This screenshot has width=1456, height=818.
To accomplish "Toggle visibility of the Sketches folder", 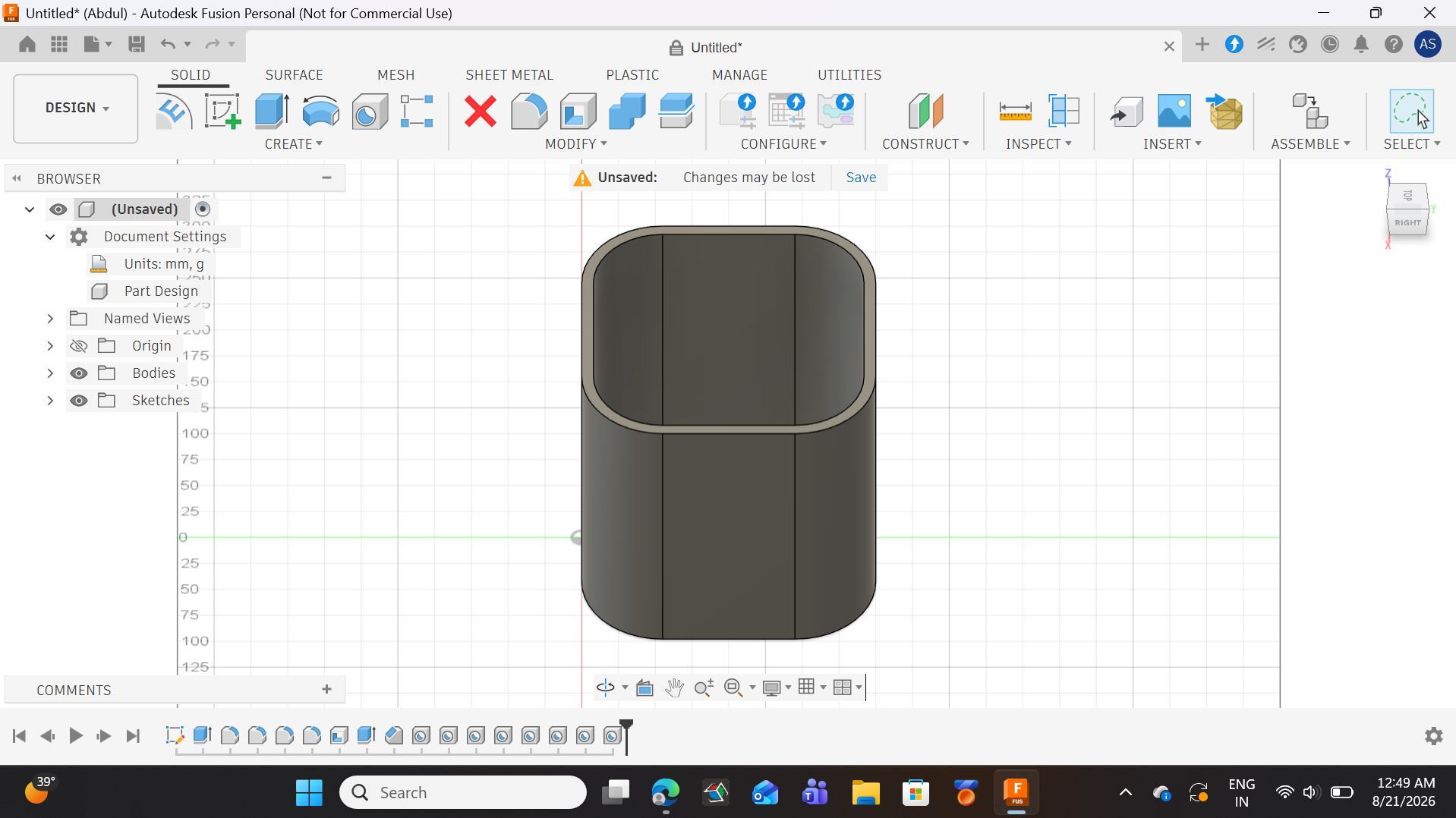I will coord(79,401).
